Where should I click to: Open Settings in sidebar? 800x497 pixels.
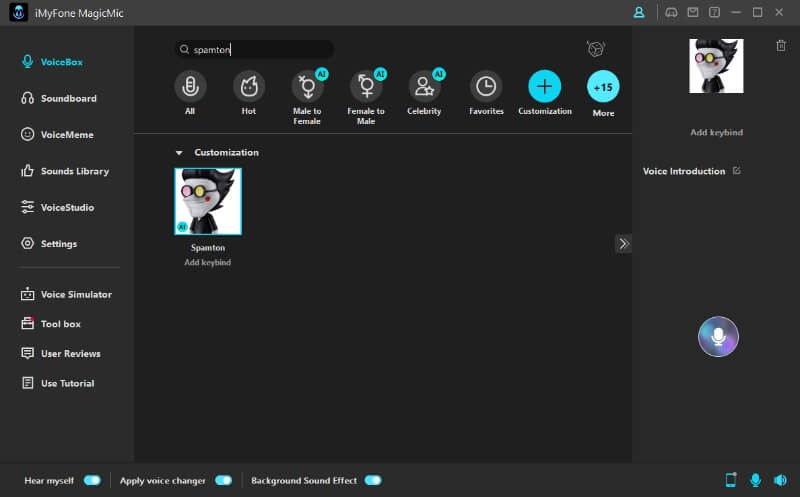pos(49,243)
